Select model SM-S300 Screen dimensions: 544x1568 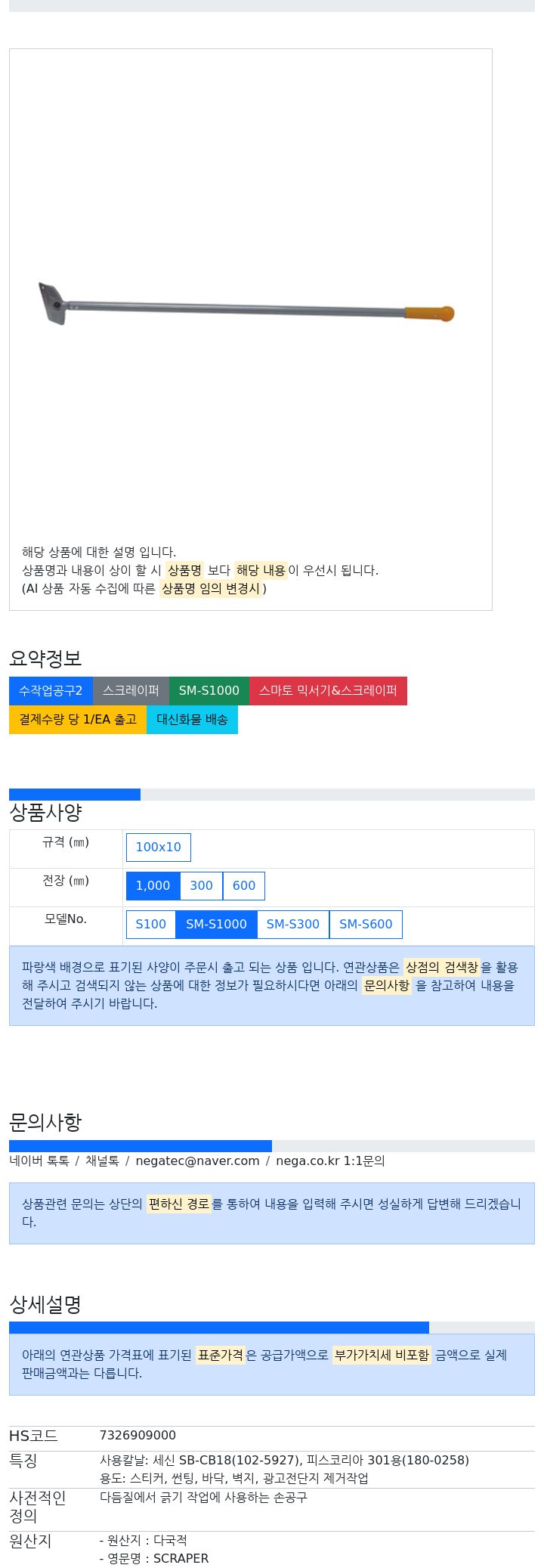point(293,925)
